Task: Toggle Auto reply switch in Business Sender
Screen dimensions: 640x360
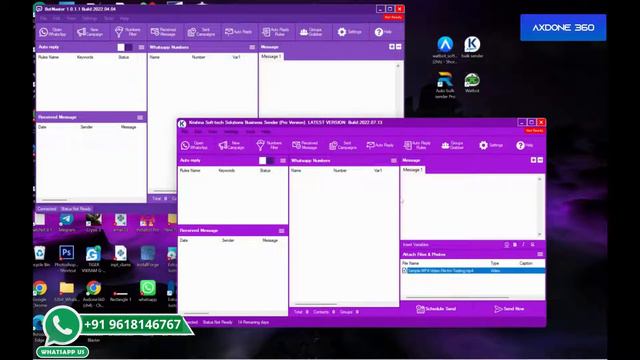Action: click(267, 160)
